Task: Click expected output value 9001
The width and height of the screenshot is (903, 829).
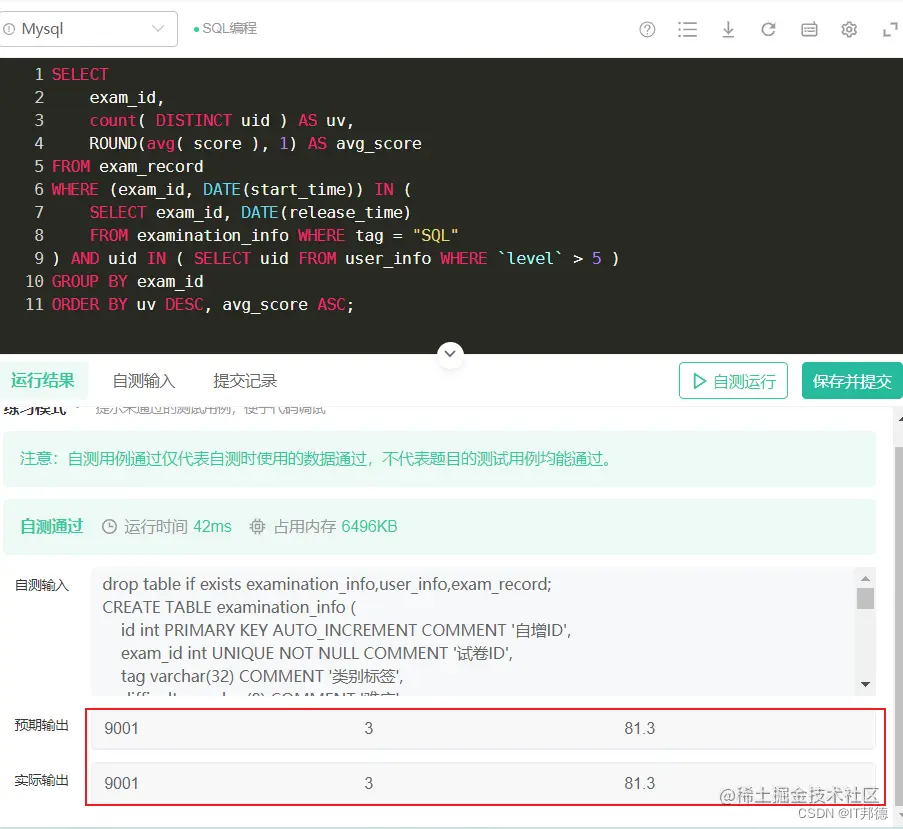Action: coord(122,728)
